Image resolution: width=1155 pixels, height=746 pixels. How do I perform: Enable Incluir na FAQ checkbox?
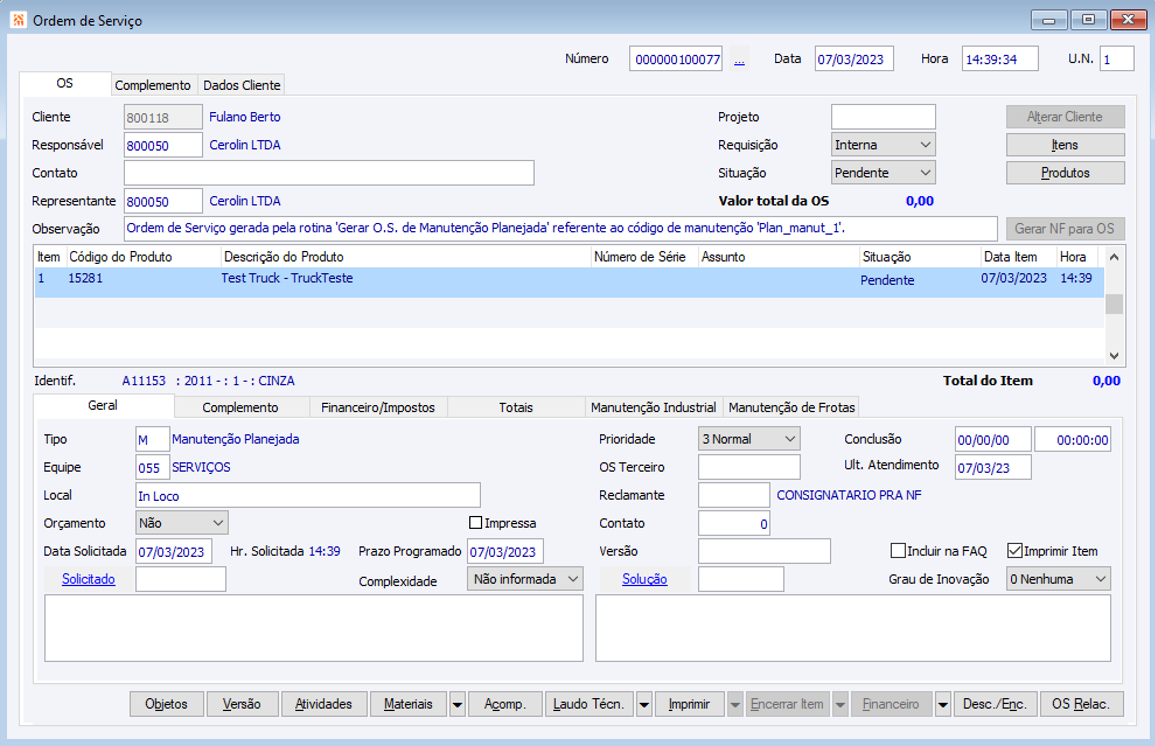click(897, 551)
